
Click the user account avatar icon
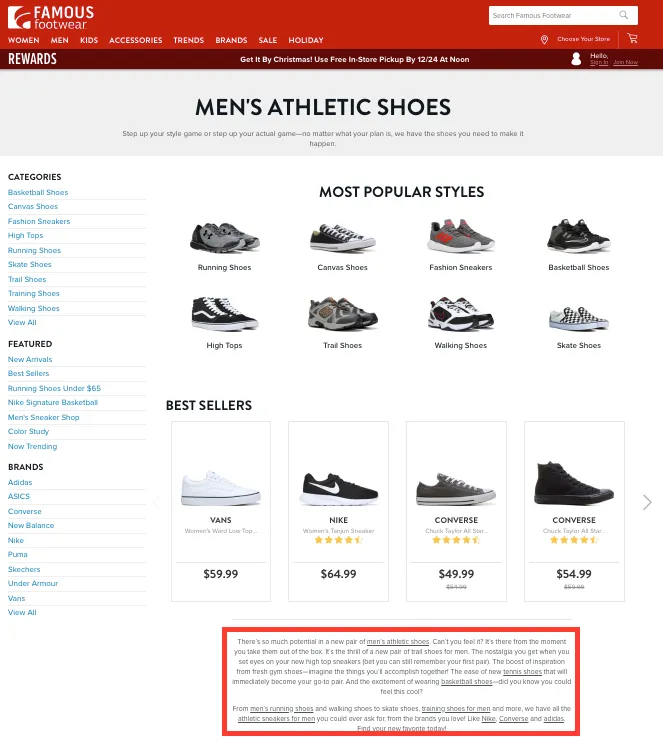[576, 59]
